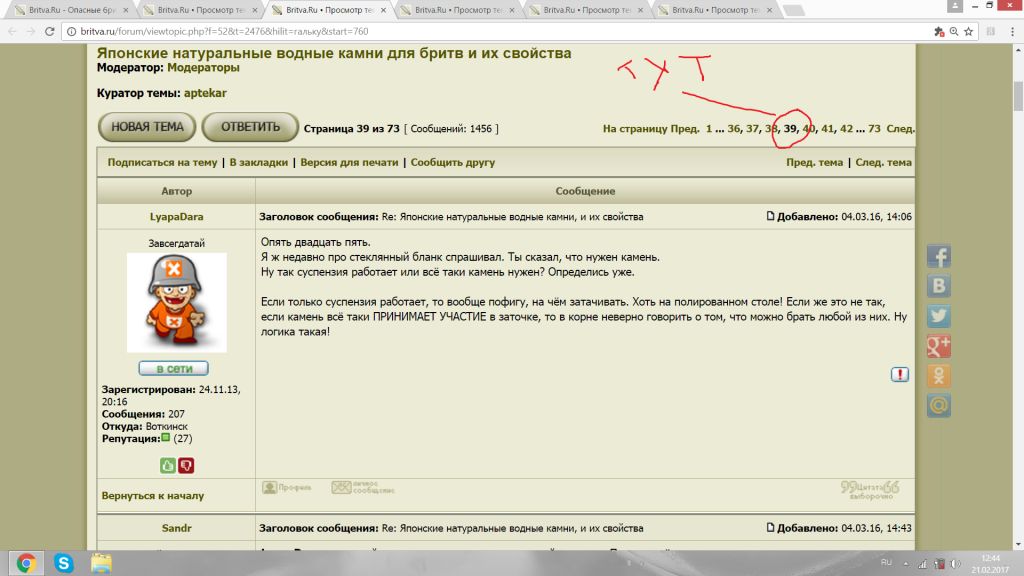Screen dimensions: 1024x576
Task: Give LyapaDara a red thumbs-down reputation
Action: point(185,465)
